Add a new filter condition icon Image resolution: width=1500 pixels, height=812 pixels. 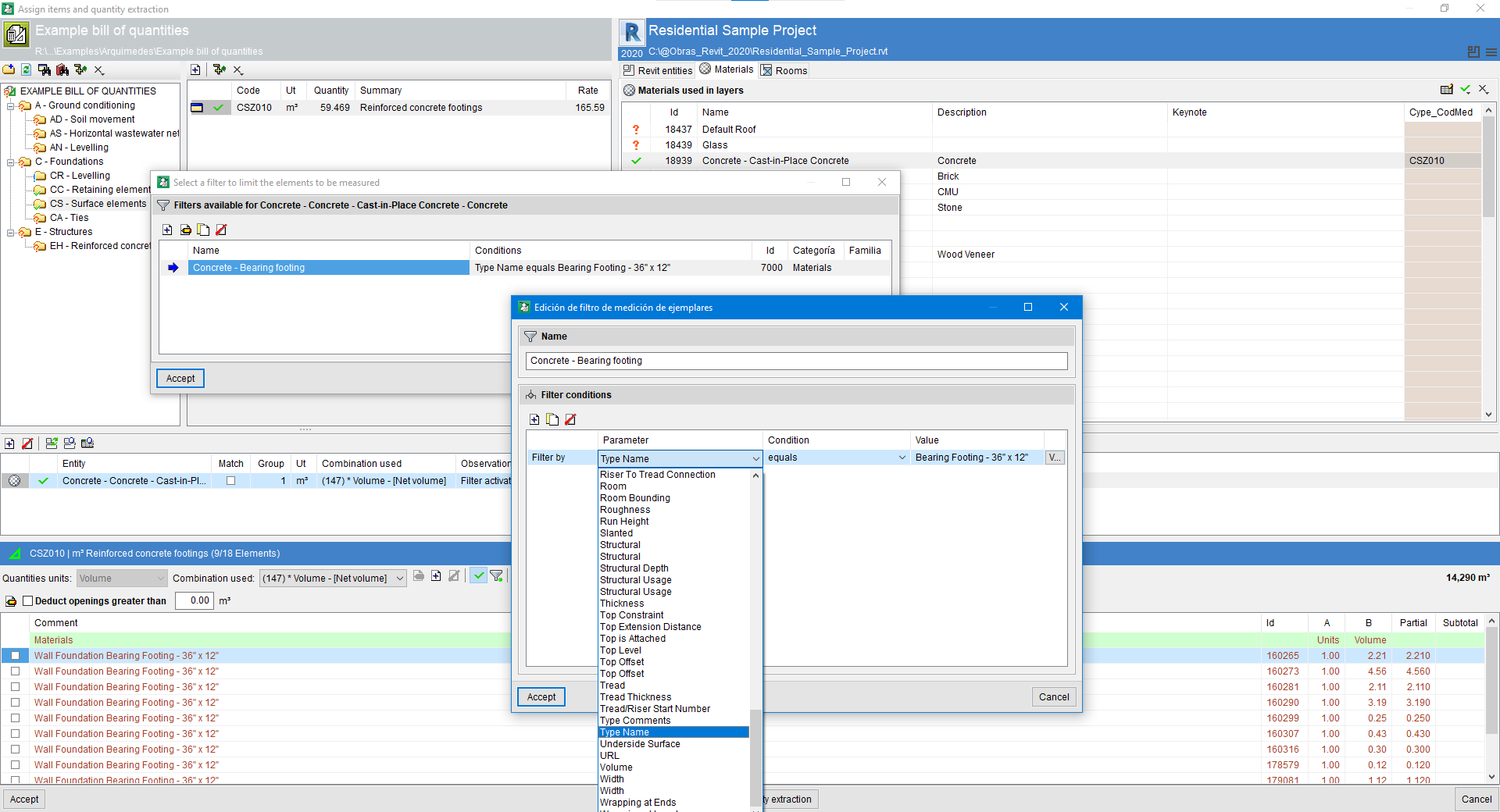tap(534, 419)
